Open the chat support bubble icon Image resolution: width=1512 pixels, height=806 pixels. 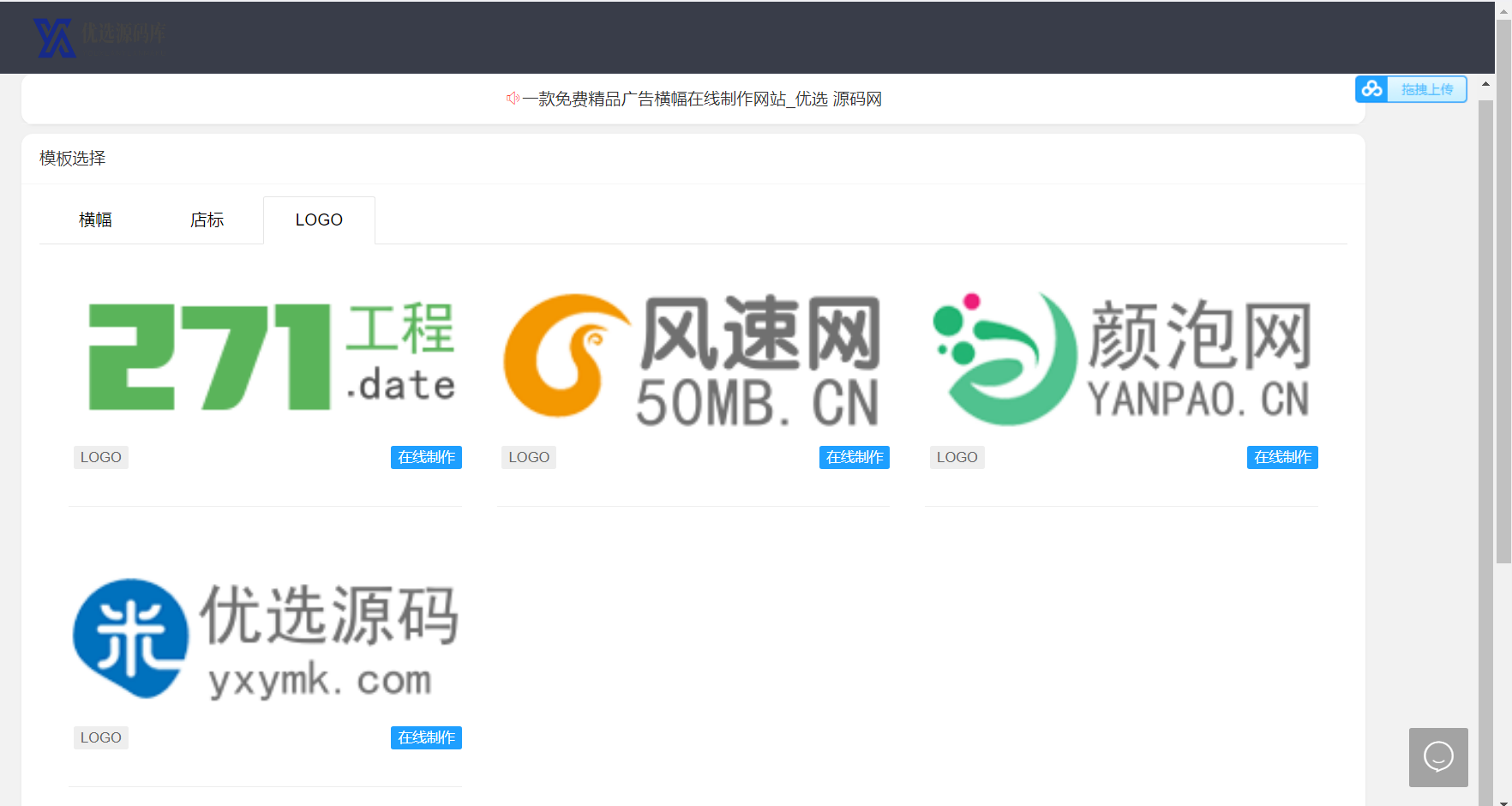coord(1438,757)
